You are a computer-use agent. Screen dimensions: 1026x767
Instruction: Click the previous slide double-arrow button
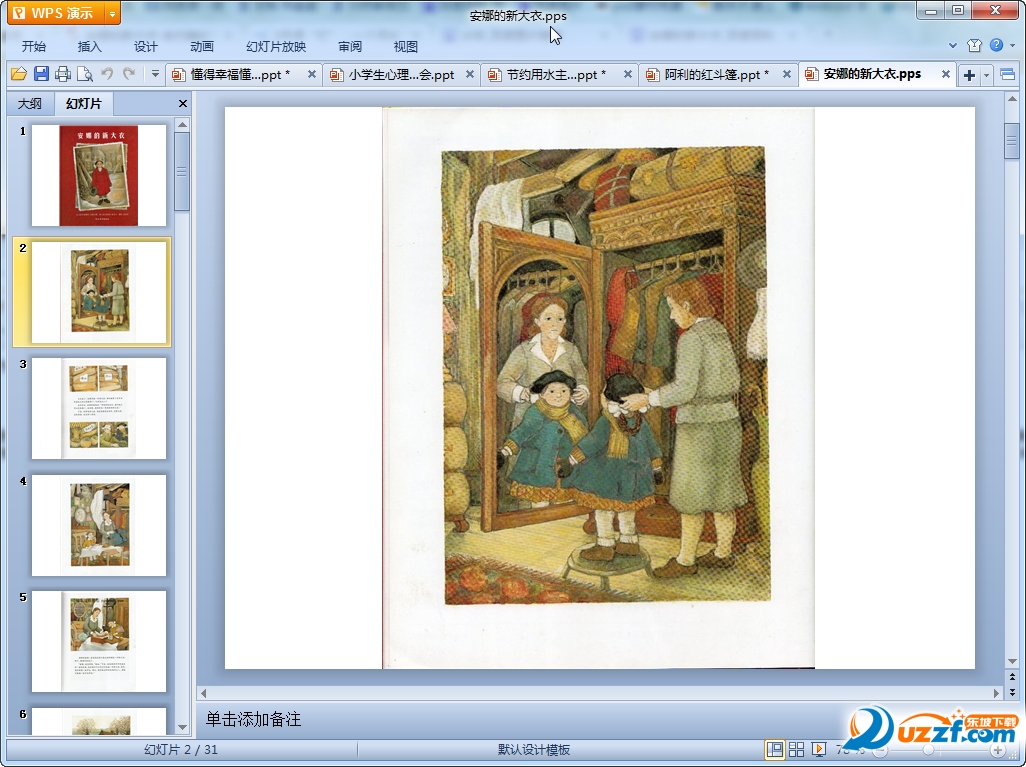[x=1012, y=677]
